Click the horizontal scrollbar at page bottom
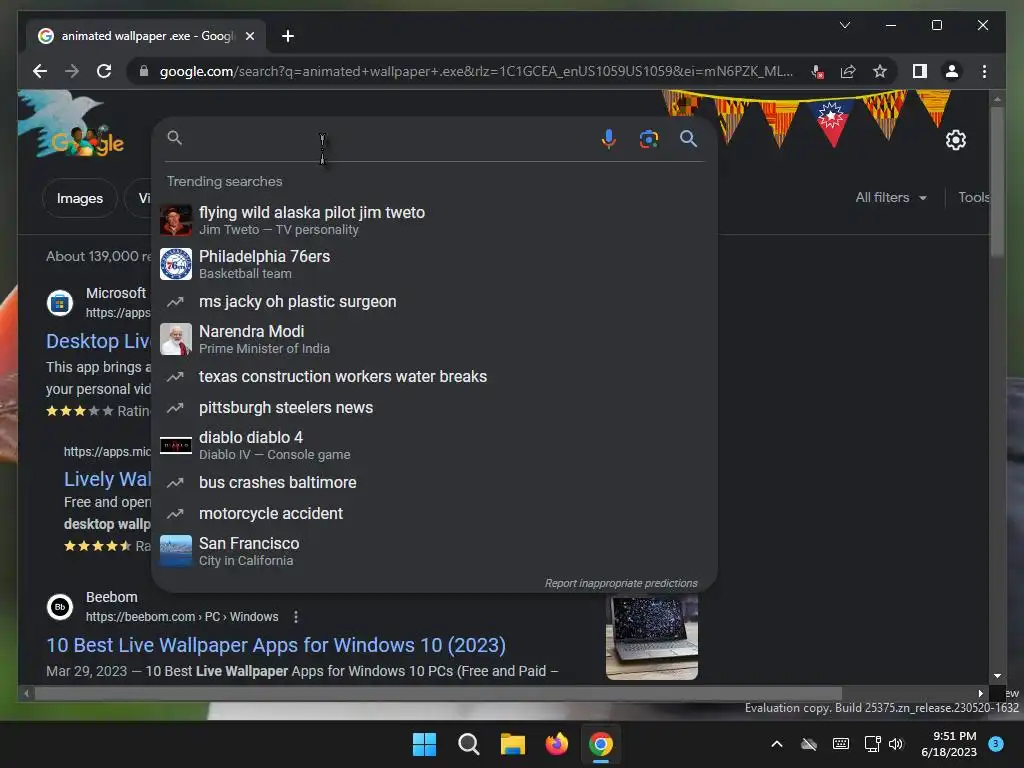The height and width of the screenshot is (768, 1024). [438, 693]
